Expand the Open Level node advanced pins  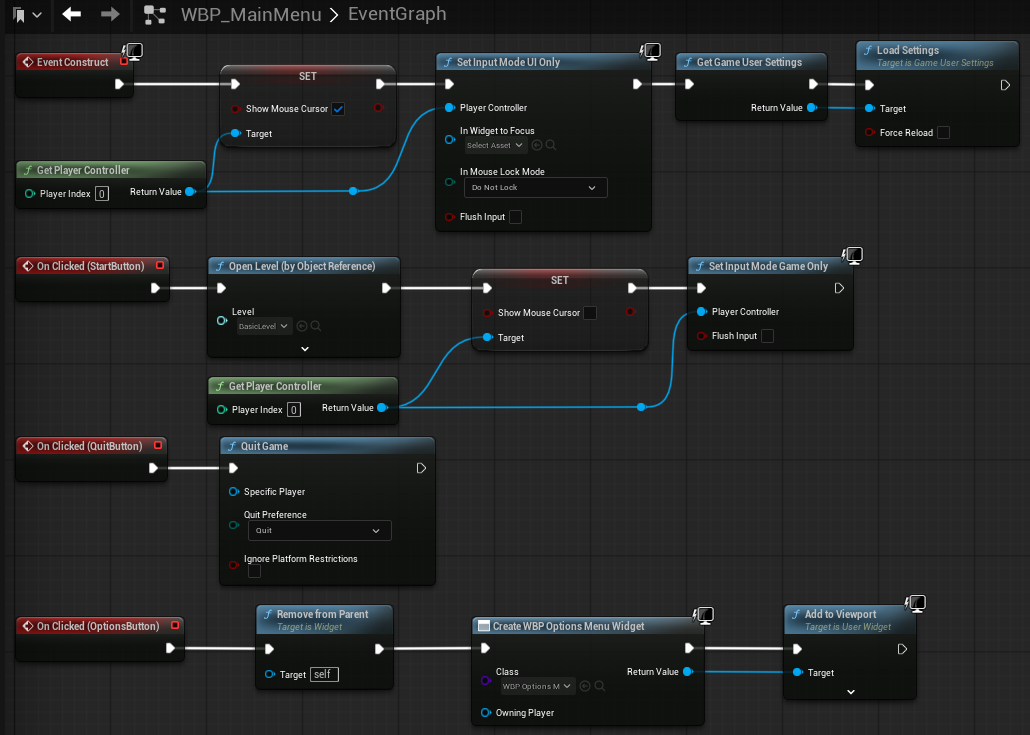[305, 349]
